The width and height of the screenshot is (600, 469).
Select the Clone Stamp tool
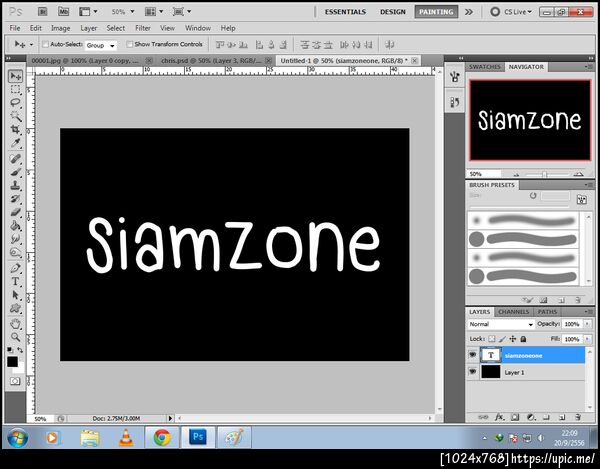click(x=15, y=186)
